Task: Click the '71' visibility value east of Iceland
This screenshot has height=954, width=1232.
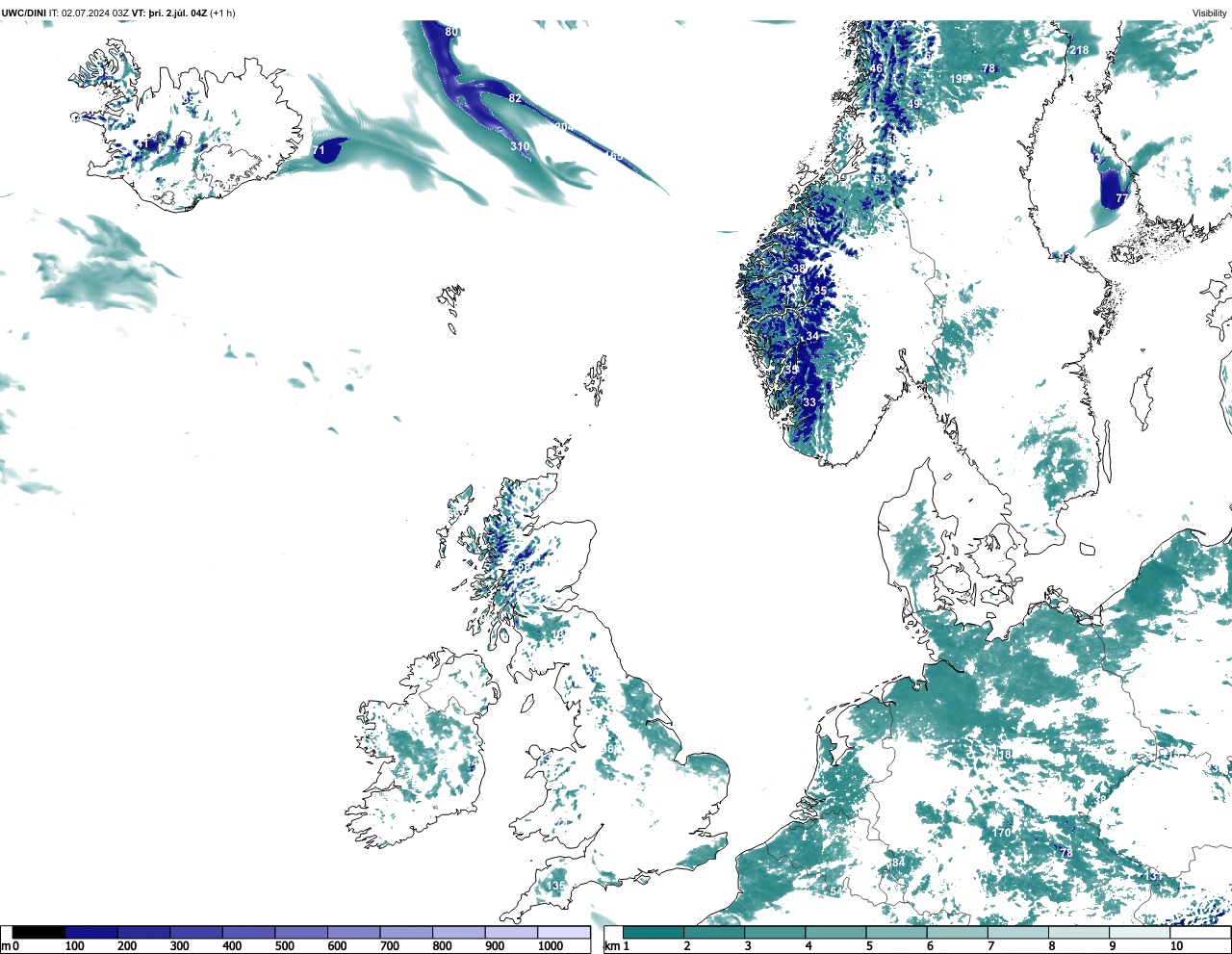Action: 319,151
